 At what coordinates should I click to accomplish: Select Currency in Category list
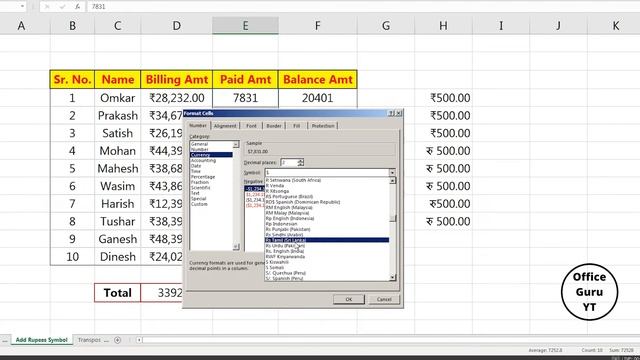click(211, 155)
